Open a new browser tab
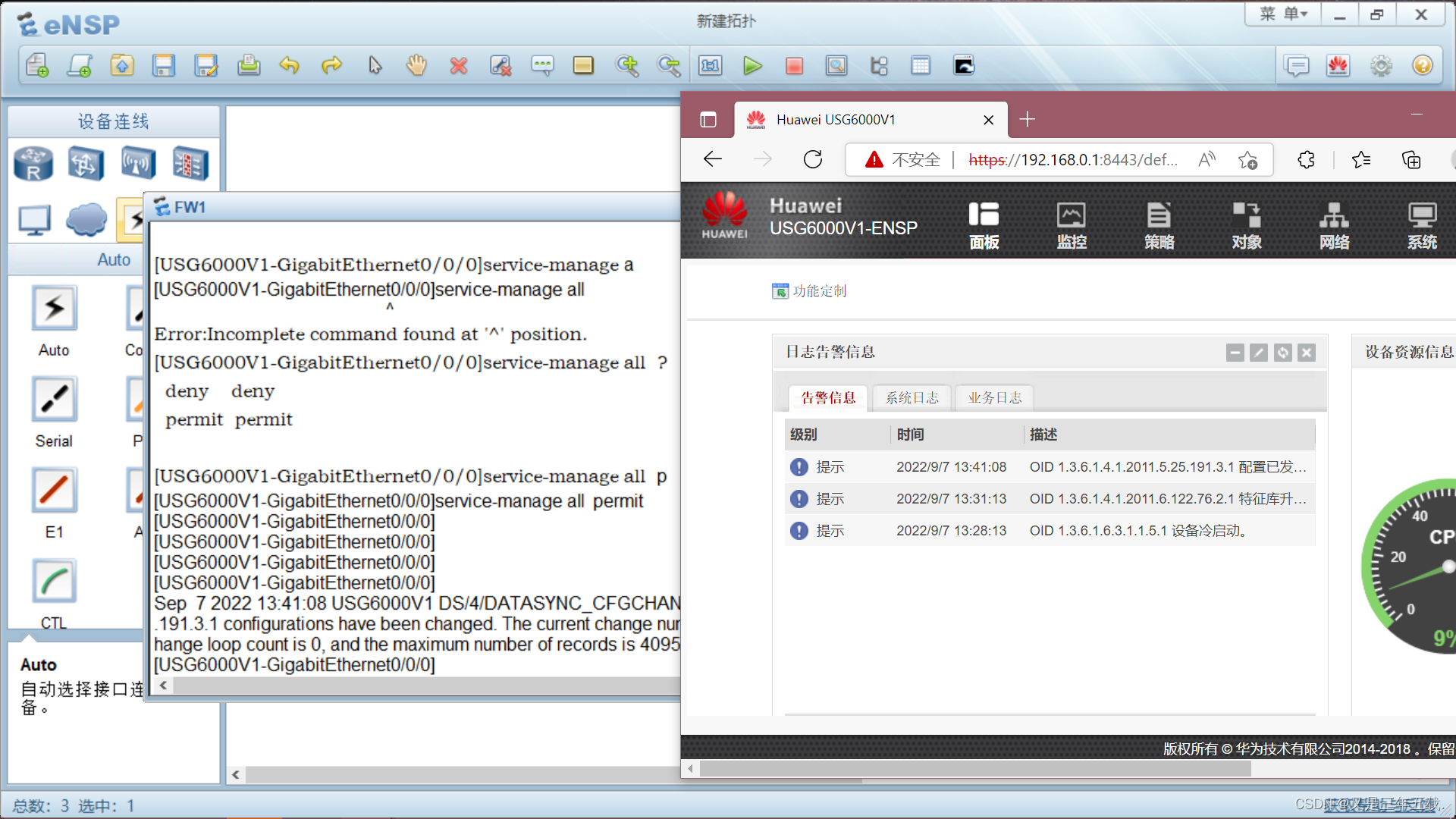 click(x=1027, y=119)
